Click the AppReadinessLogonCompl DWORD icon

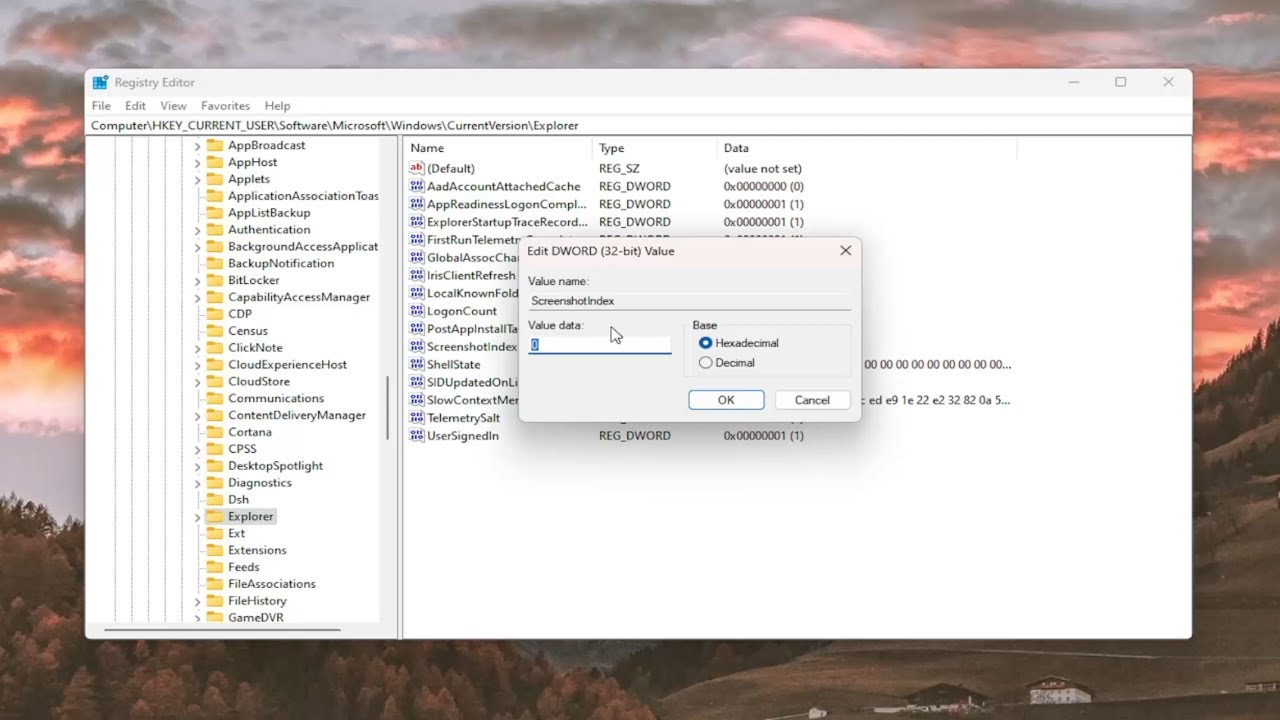pos(417,204)
